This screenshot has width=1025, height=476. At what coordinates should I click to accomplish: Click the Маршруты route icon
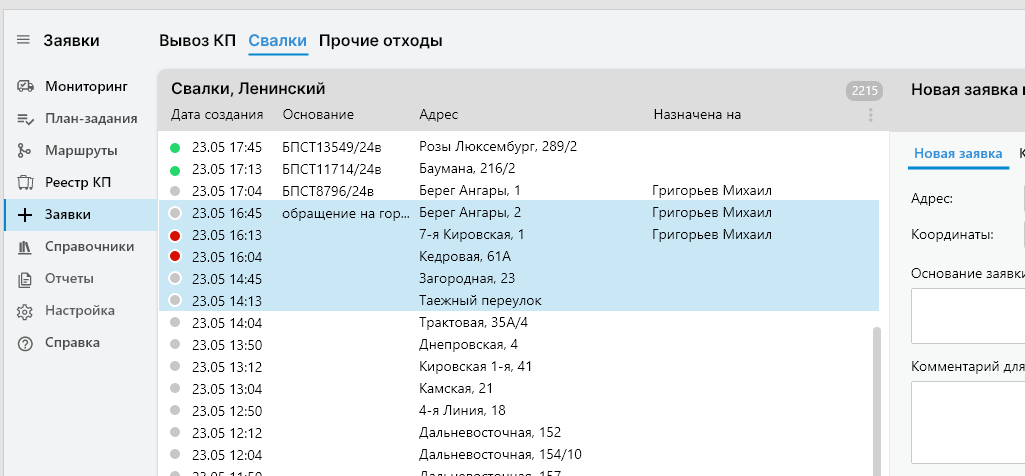26,150
